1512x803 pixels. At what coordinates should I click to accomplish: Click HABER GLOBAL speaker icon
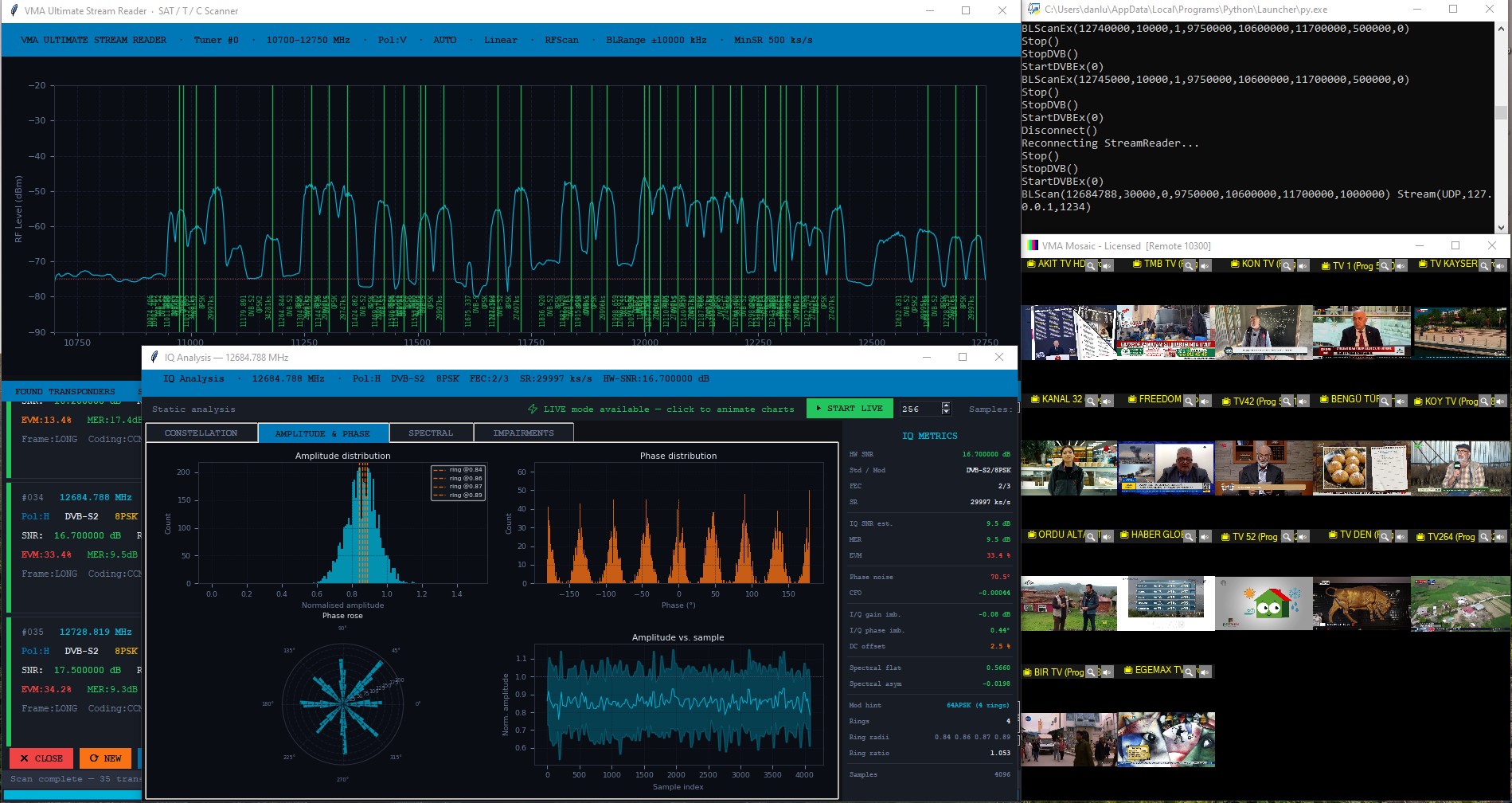pos(1205,536)
